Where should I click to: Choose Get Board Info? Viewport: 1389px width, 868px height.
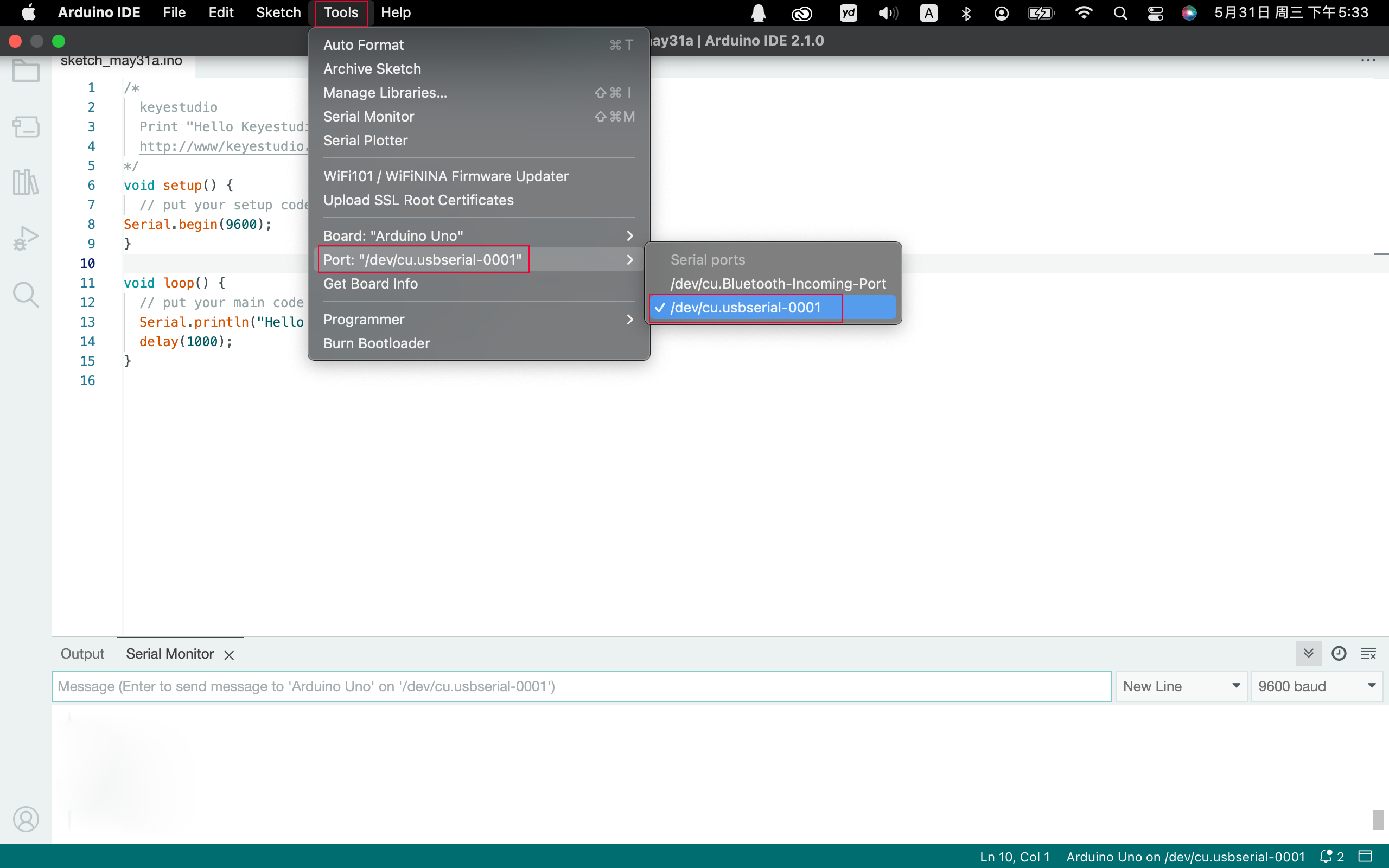tap(479, 284)
